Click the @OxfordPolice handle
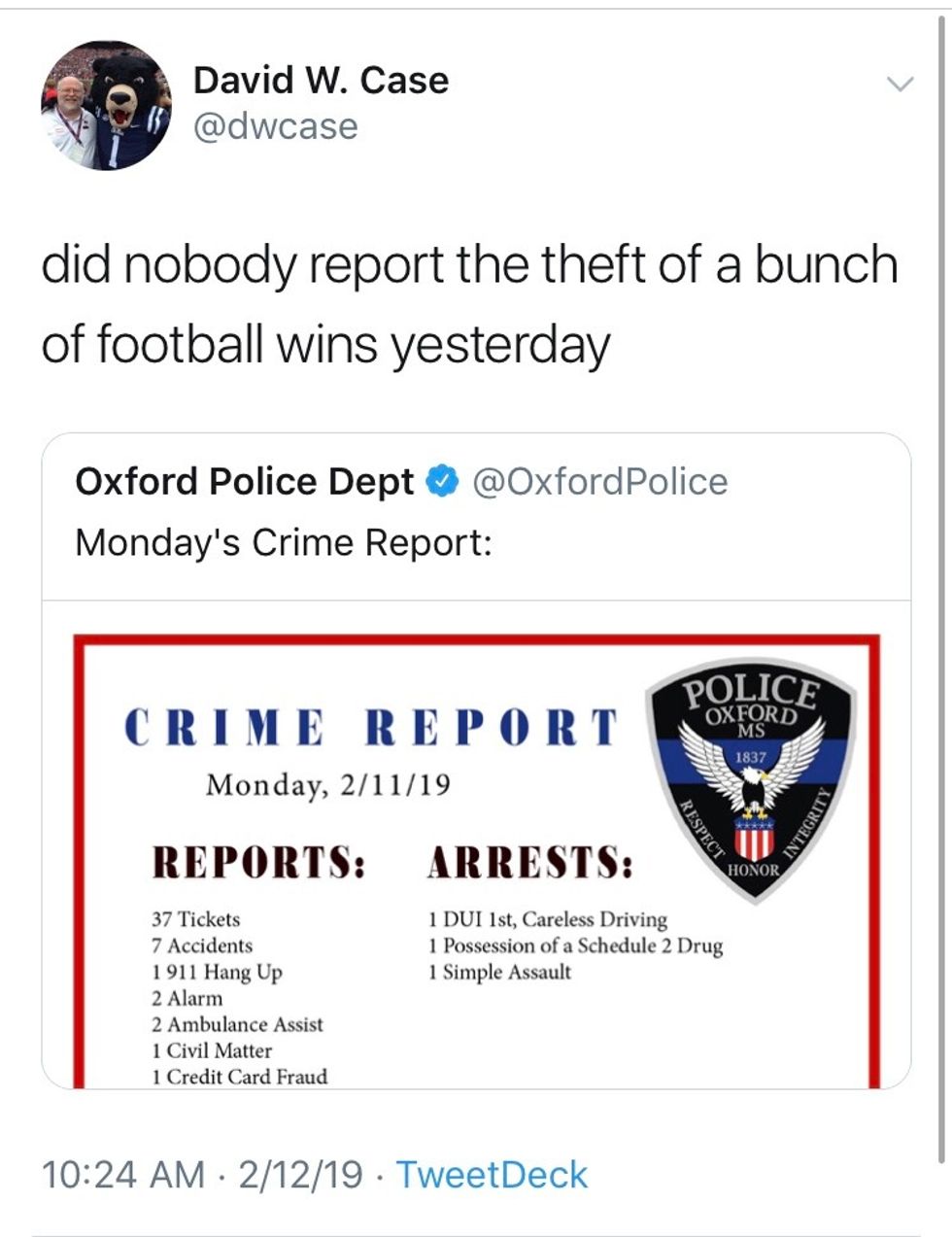This screenshot has height=1237, width=952. pyautogui.click(x=599, y=481)
